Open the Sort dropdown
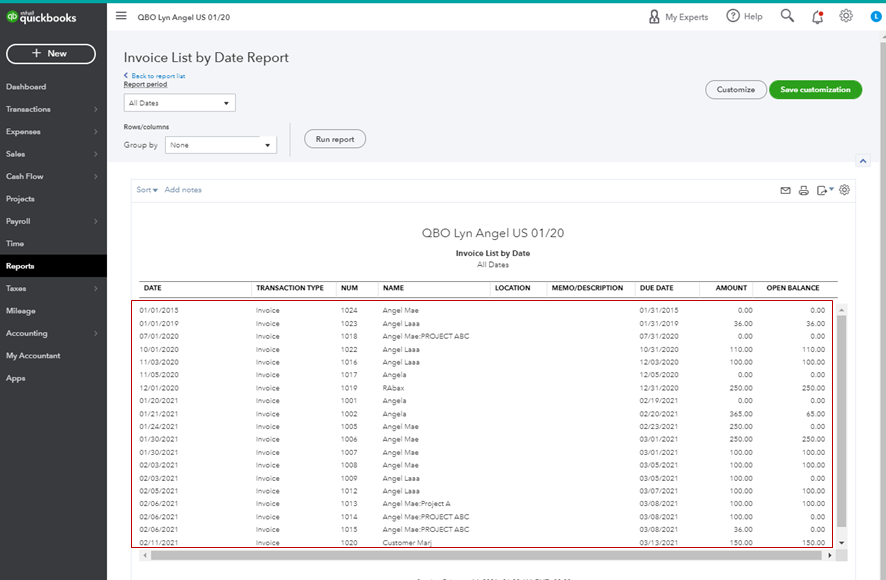886x580 pixels. point(147,190)
